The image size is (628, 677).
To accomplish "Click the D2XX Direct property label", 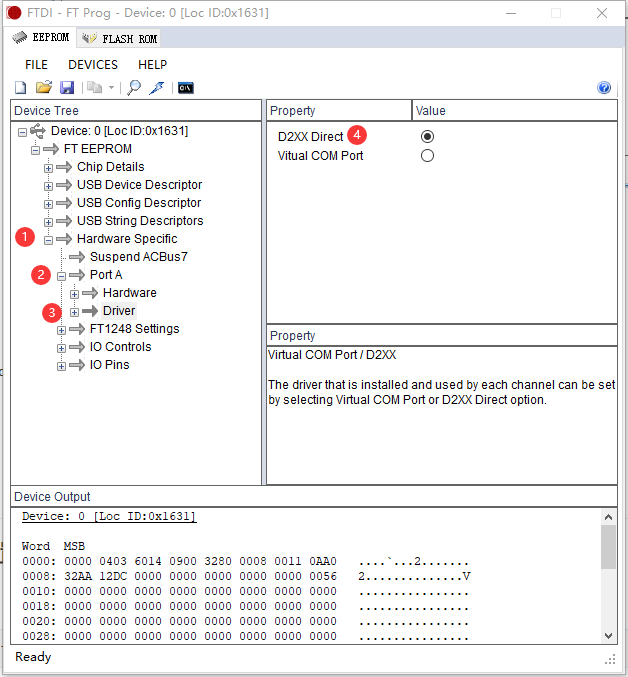I will (x=310, y=136).
